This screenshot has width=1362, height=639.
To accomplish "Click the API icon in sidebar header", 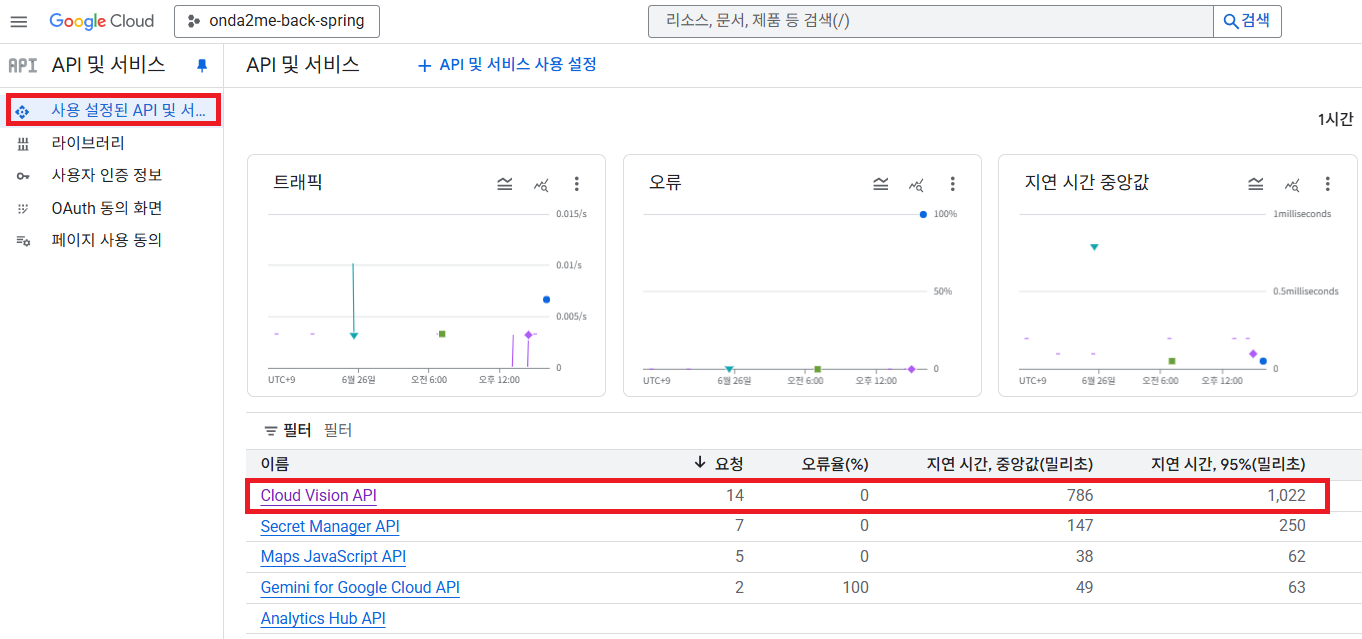I will pyautogui.click(x=22, y=65).
